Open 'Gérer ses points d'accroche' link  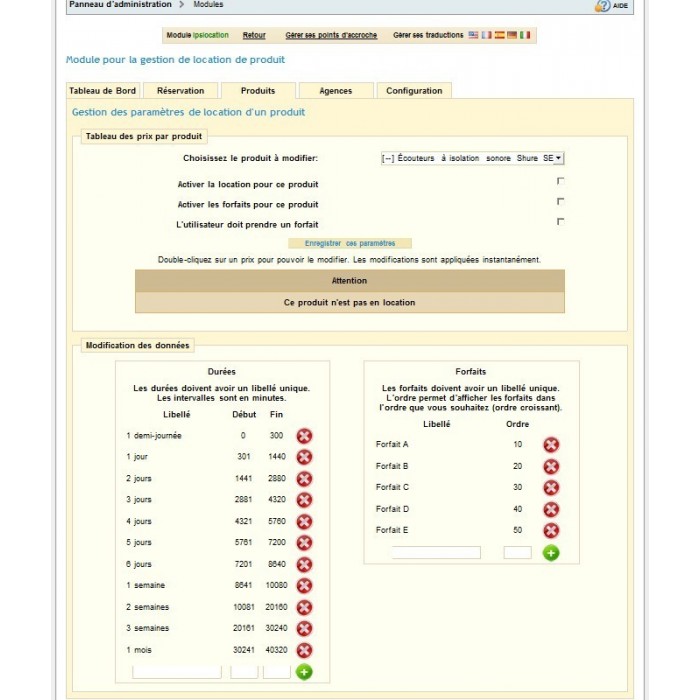pos(331,35)
